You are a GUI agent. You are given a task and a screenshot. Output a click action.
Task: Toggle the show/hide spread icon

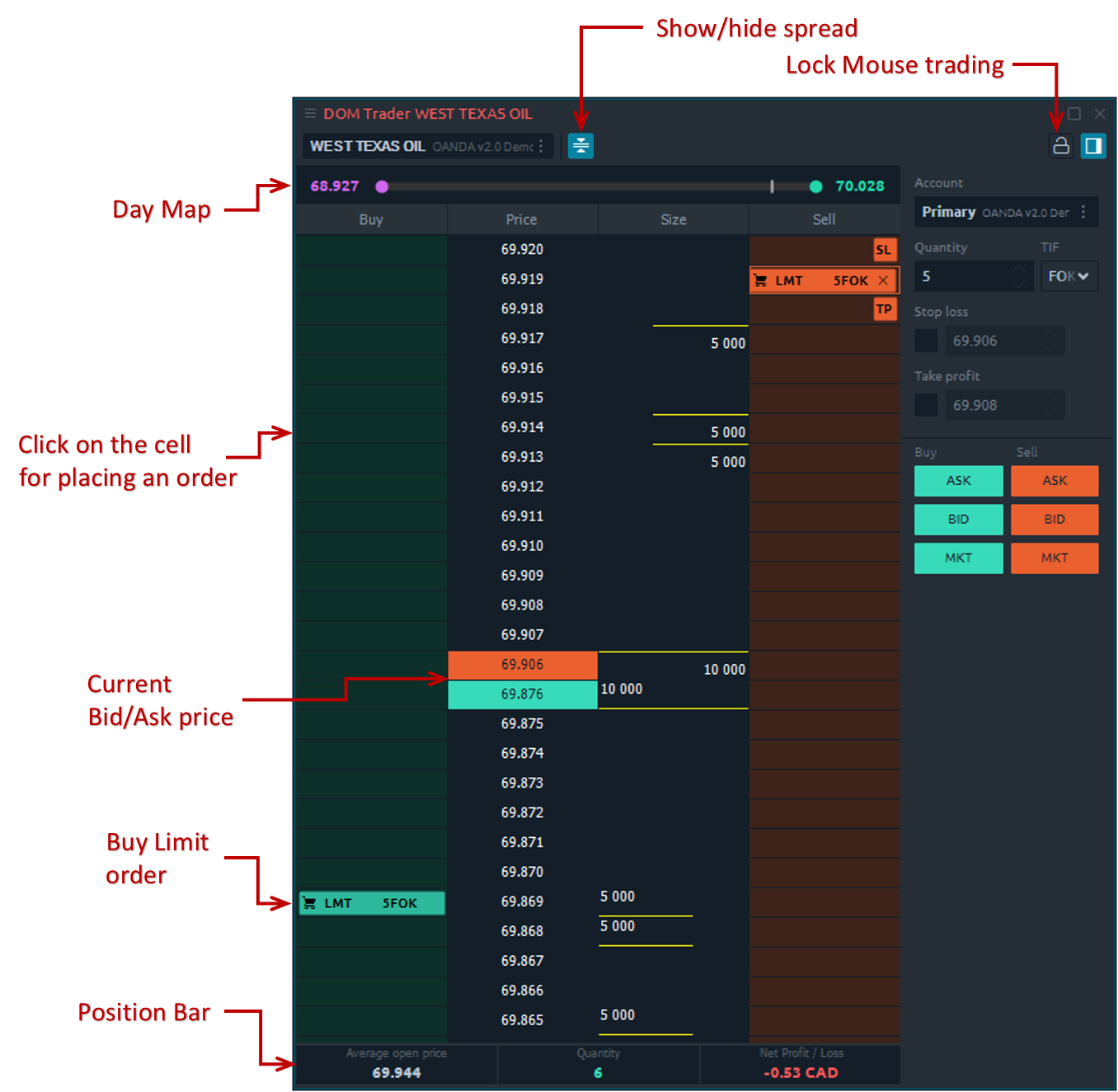point(580,146)
